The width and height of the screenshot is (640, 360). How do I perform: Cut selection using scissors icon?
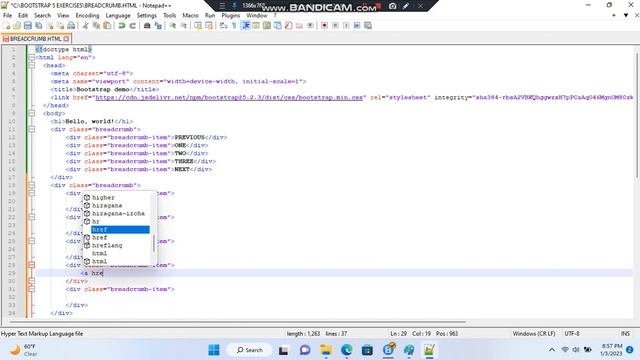click(85, 25)
